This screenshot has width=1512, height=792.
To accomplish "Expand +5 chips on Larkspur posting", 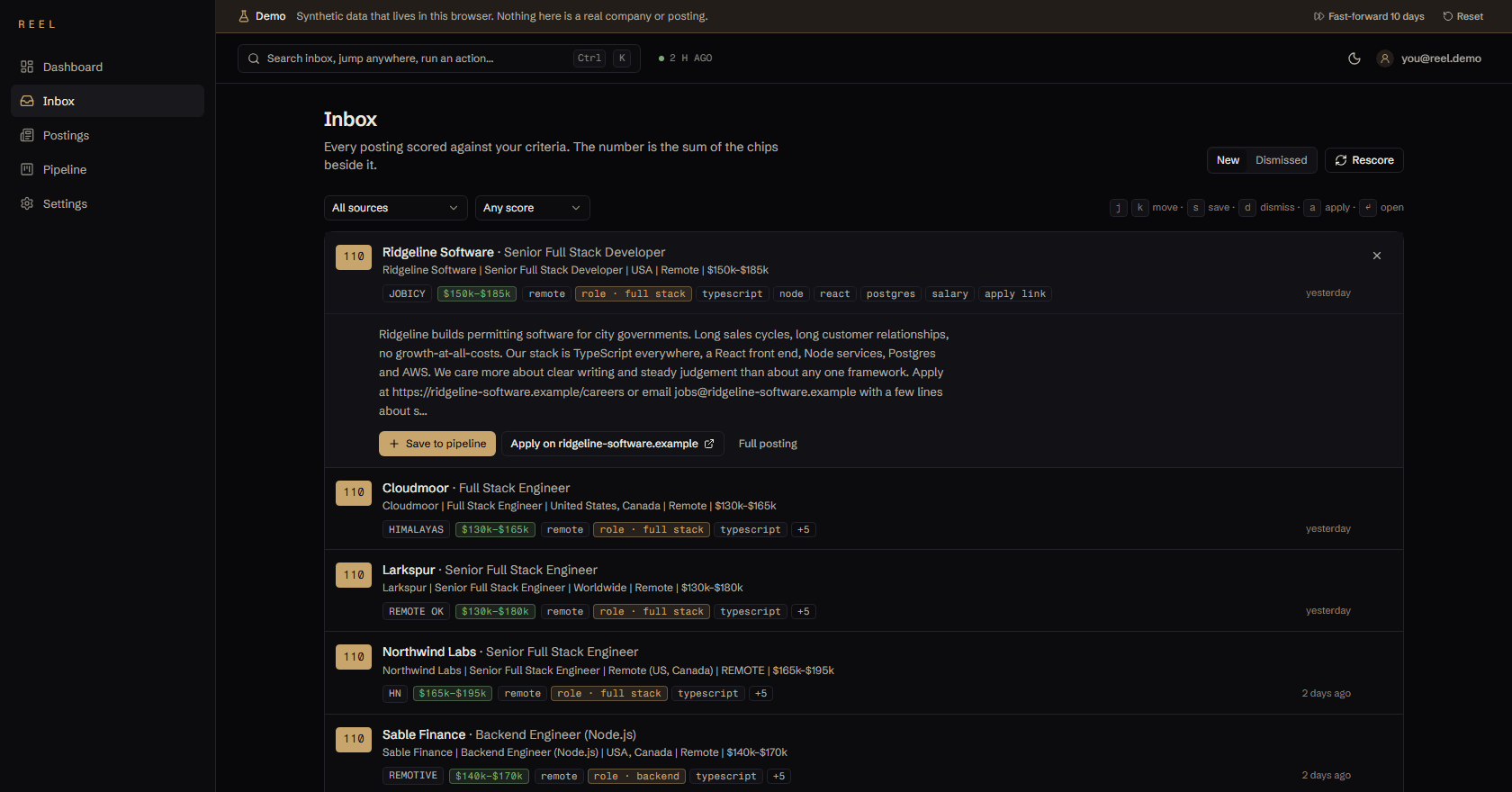I will (x=804, y=611).
